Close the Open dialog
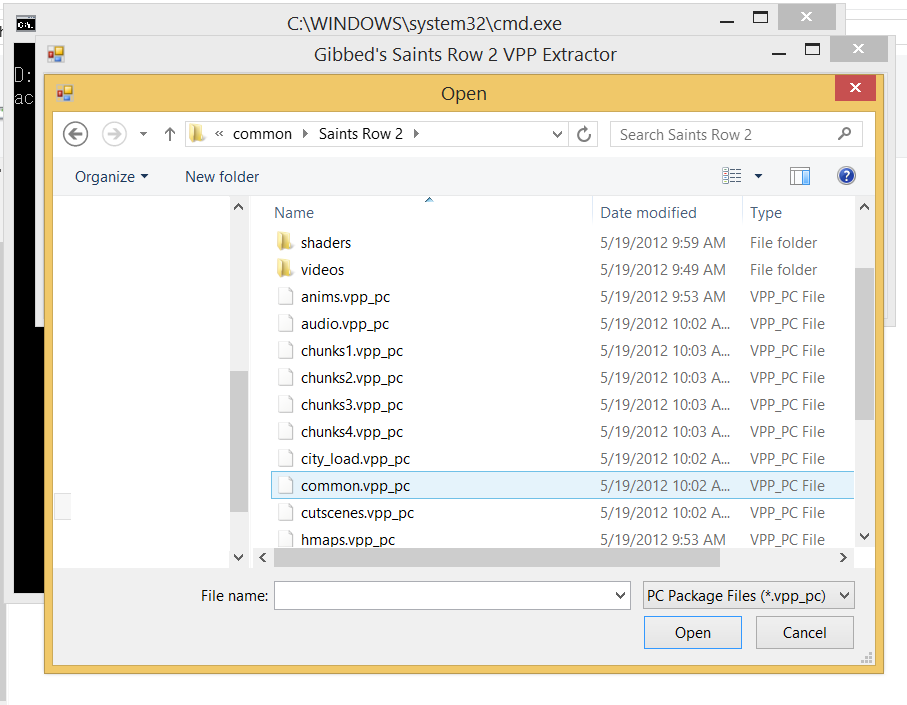 pyautogui.click(x=856, y=88)
